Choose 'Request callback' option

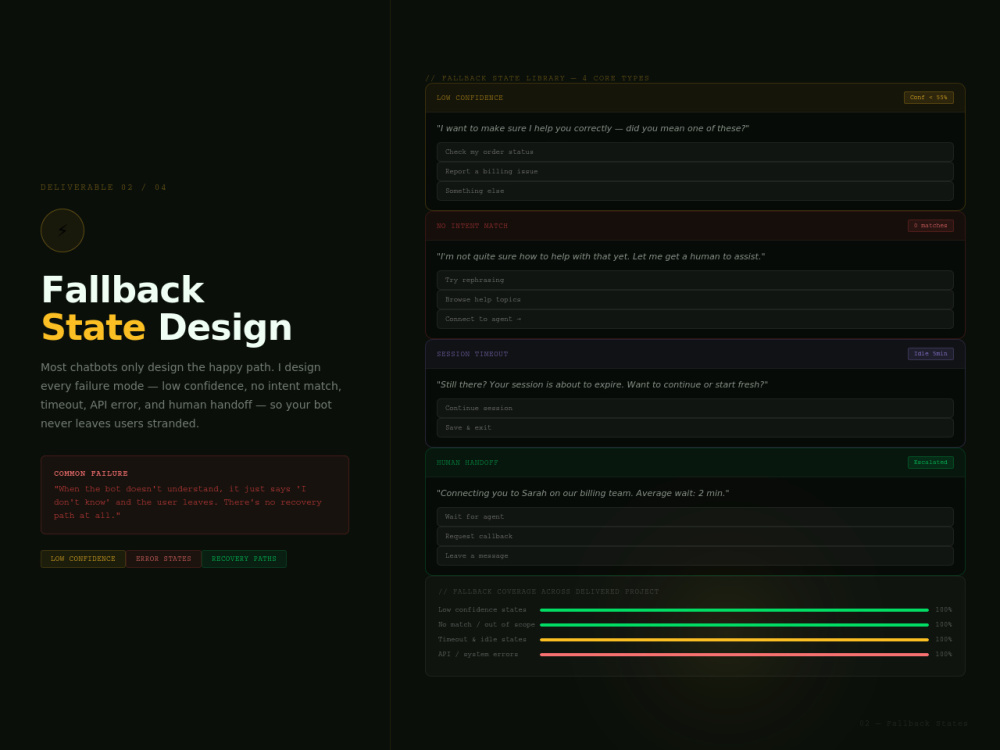pos(695,536)
